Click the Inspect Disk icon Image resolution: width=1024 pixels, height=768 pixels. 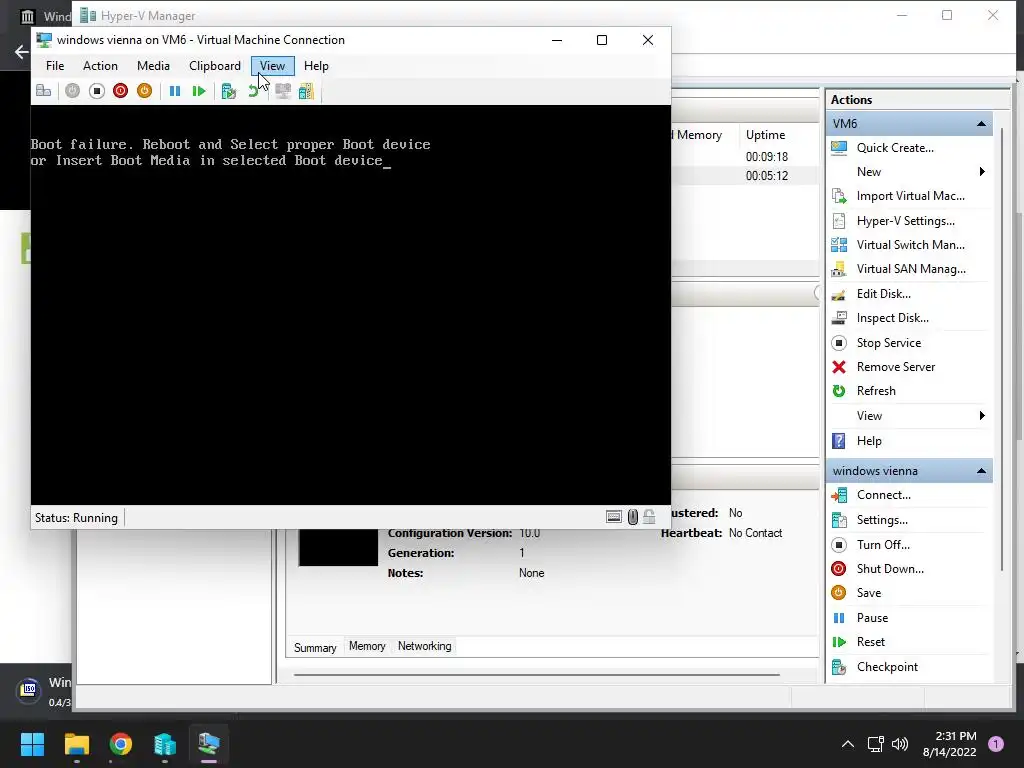(x=839, y=318)
